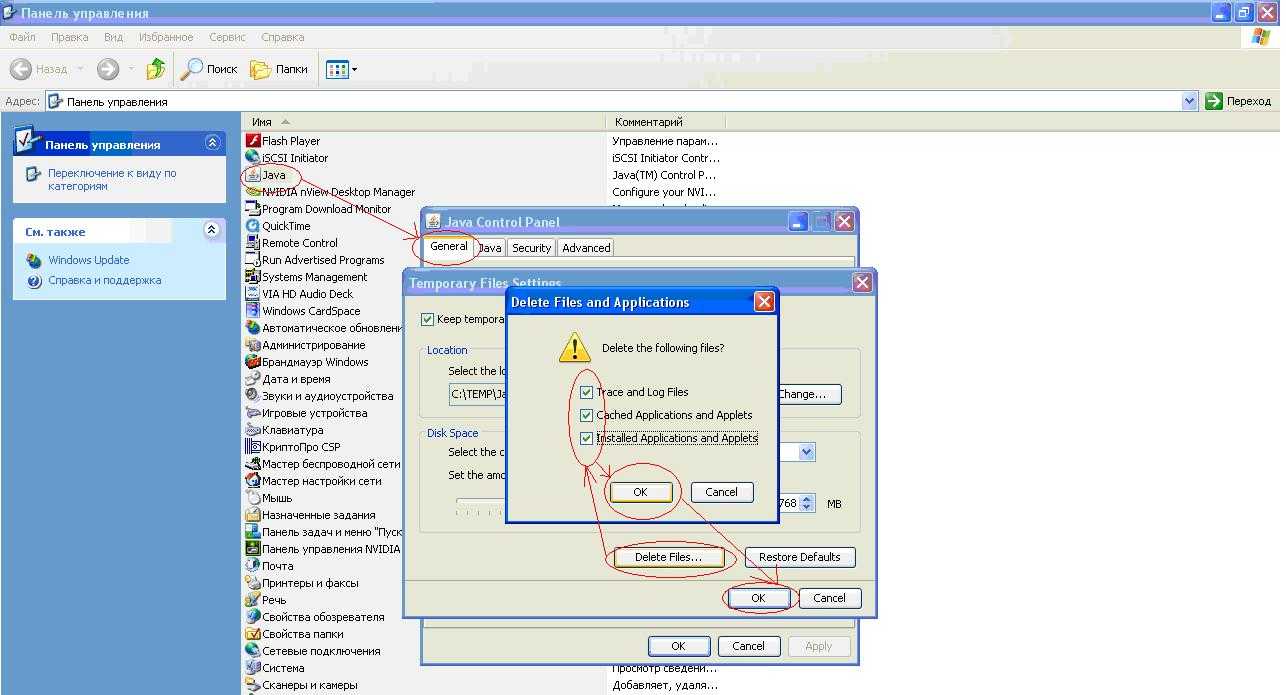Open Брандмауэр Windows firewall item

[x=314, y=362]
